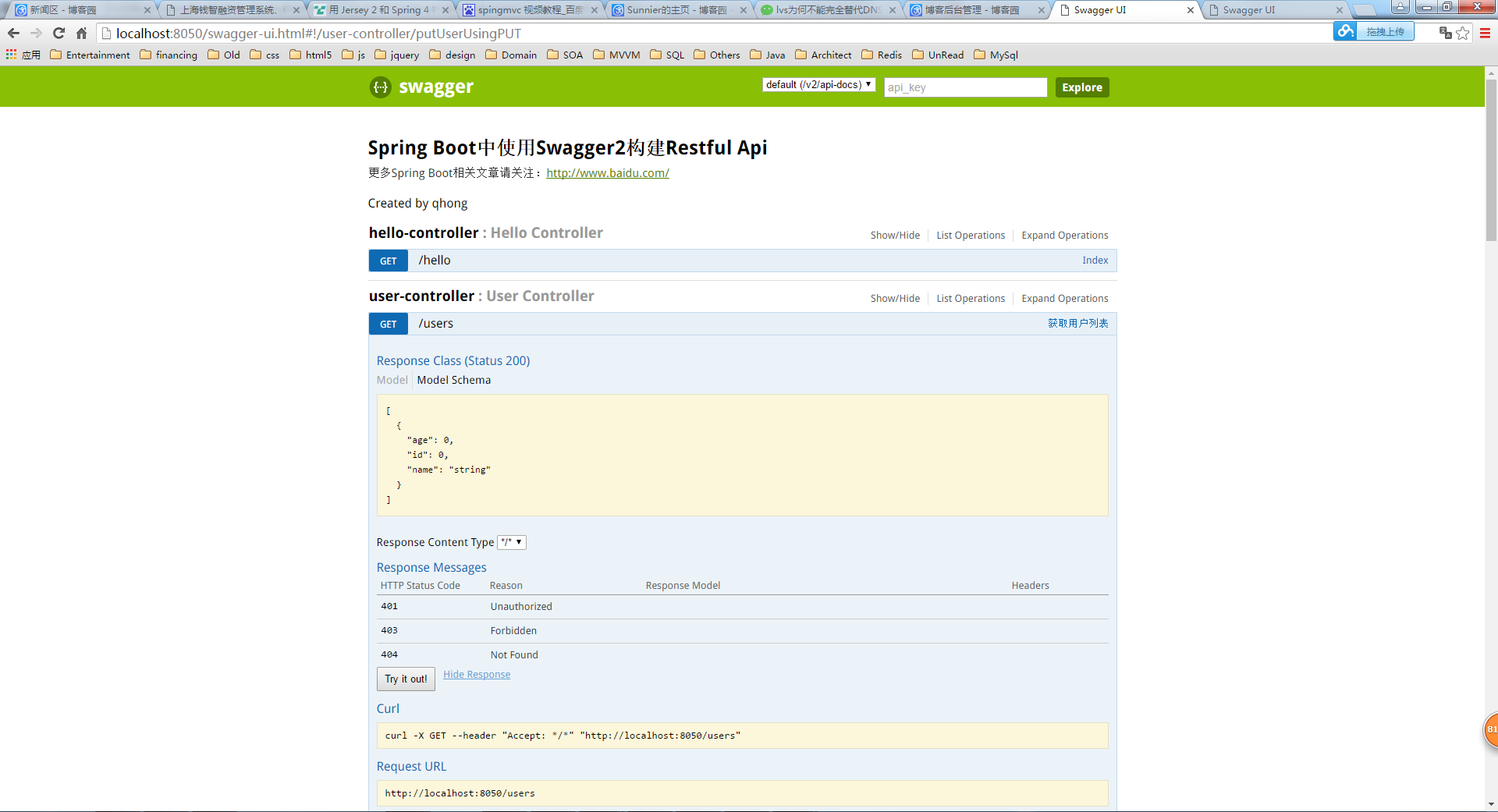Open the translate page icon in the address bar
The width and height of the screenshot is (1498, 812).
(1445, 33)
